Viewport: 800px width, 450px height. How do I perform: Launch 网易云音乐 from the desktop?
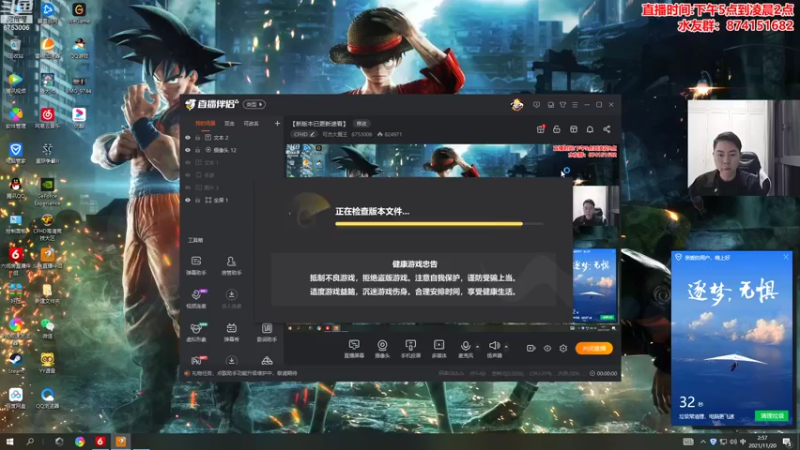pos(47,117)
